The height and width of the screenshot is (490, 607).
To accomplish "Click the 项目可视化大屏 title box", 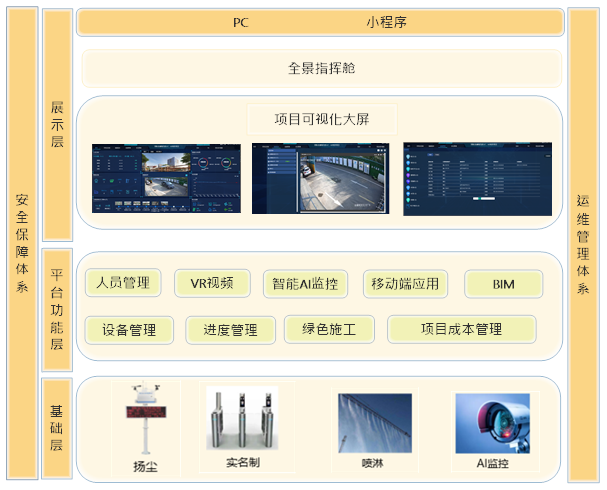I will 322,120.
